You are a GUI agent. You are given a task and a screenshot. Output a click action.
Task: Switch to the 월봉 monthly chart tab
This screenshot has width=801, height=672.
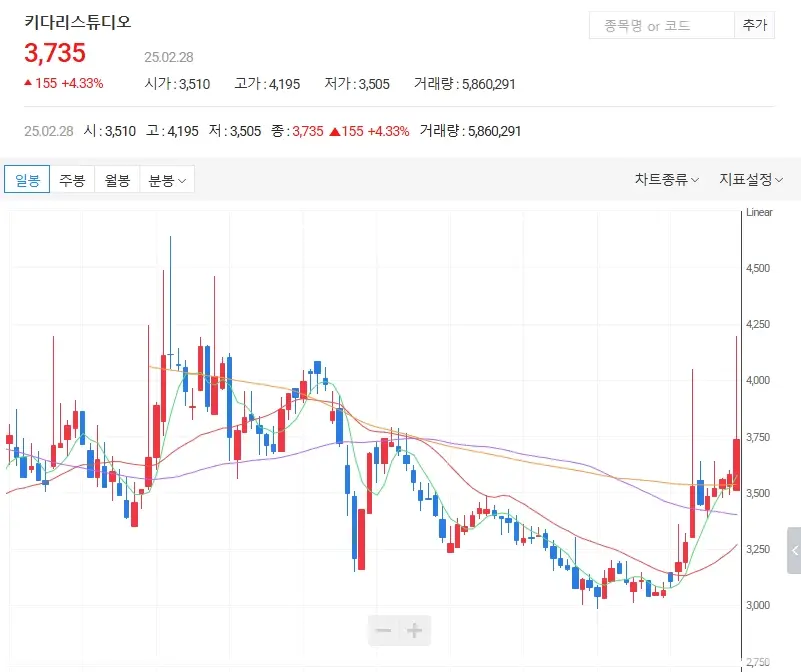tap(117, 179)
